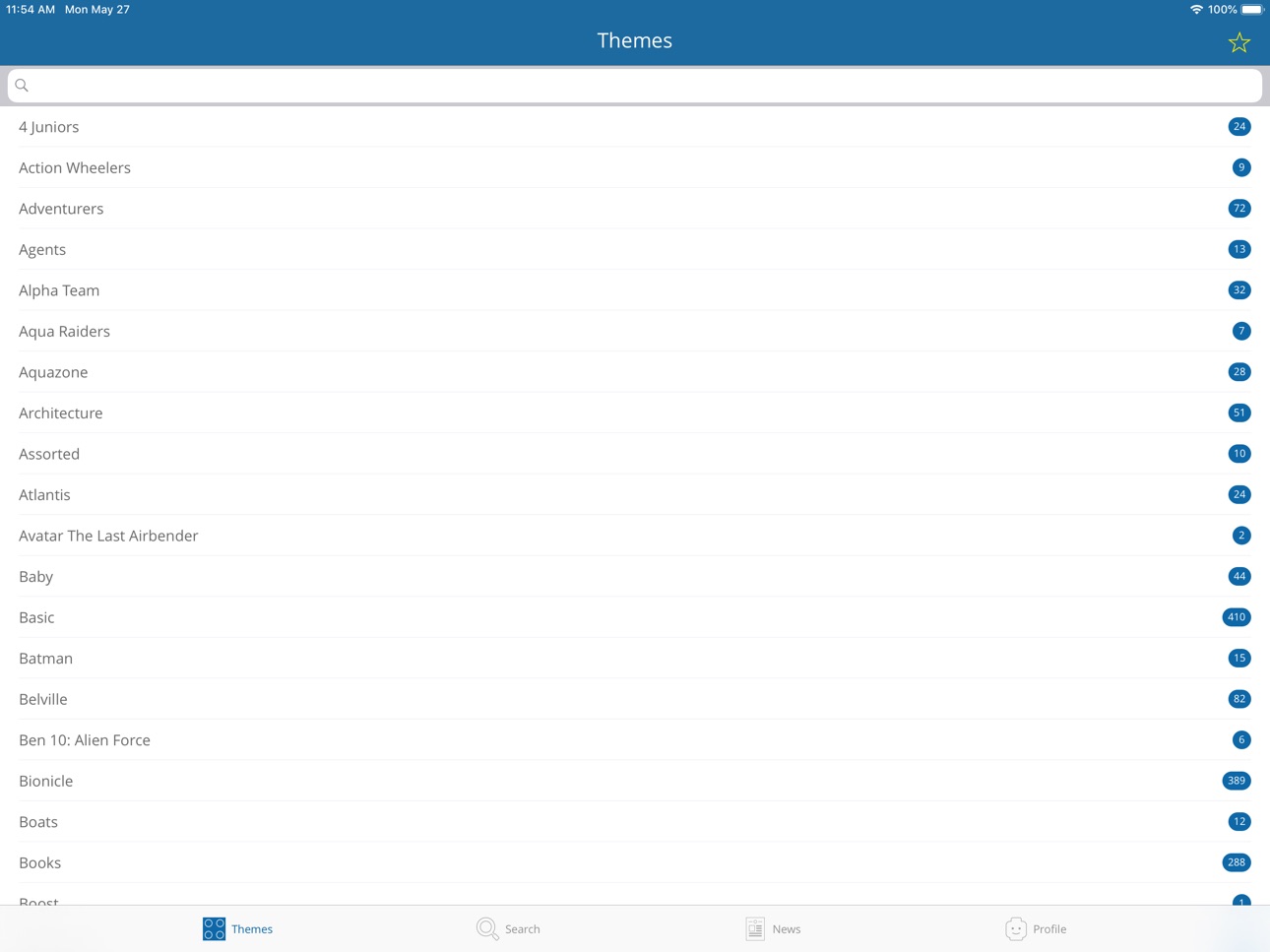Click the 288 count badge for Books
This screenshot has height=952, width=1270.
pos(1237,862)
